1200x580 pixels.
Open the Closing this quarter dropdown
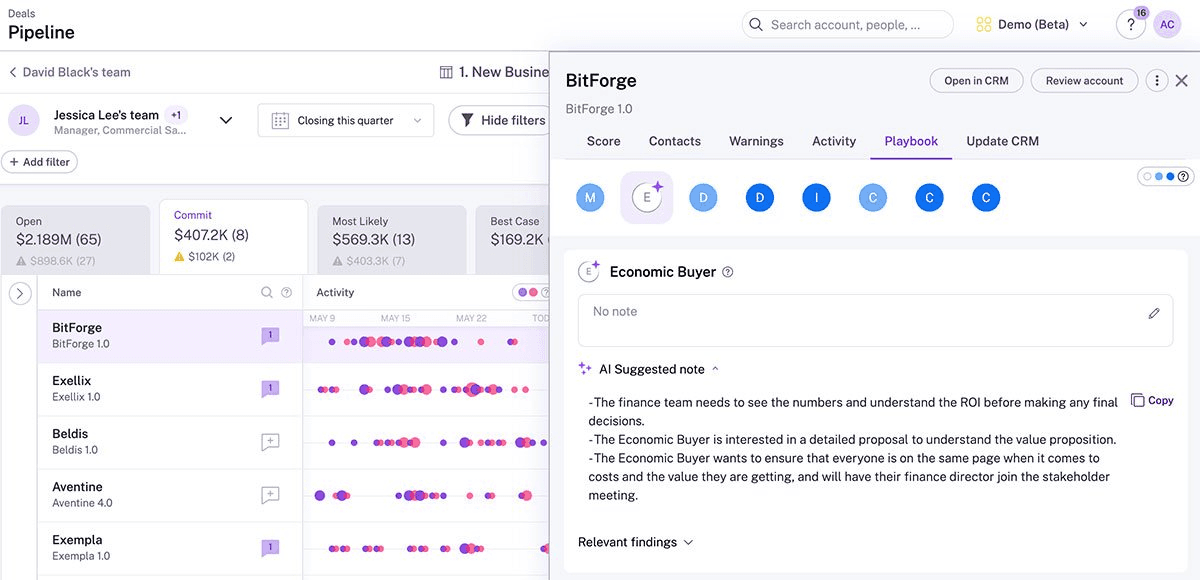coord(346,120)
